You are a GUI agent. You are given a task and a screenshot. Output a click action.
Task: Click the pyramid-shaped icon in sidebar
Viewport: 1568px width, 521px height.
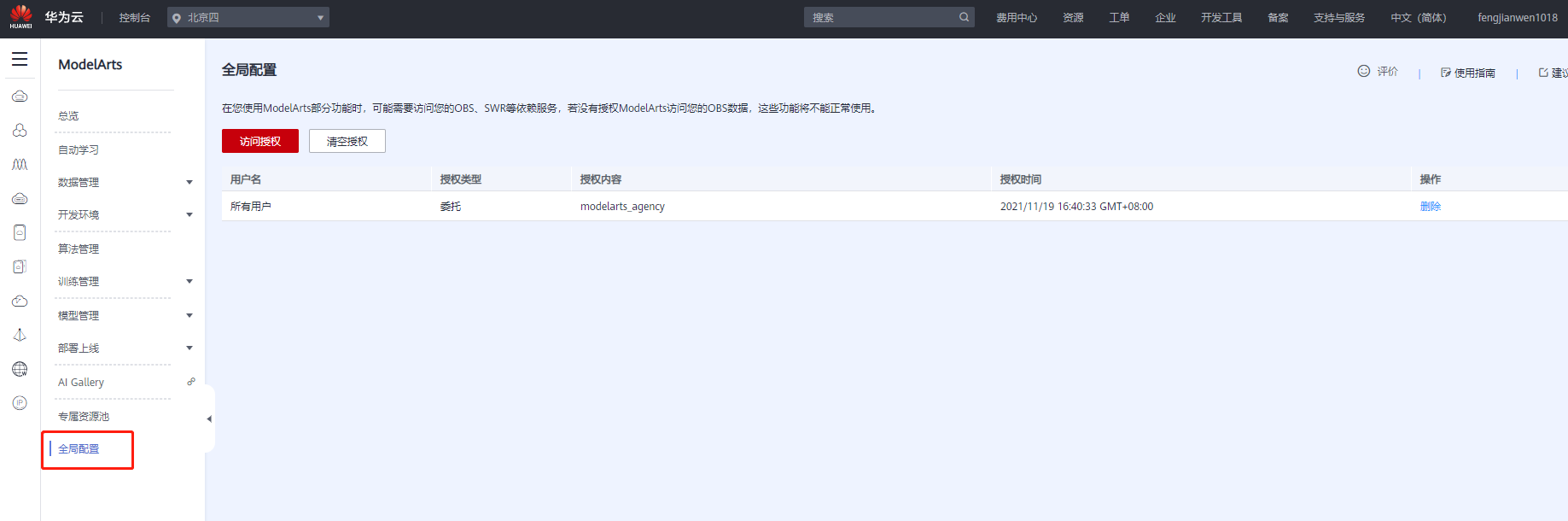(20, 335)
